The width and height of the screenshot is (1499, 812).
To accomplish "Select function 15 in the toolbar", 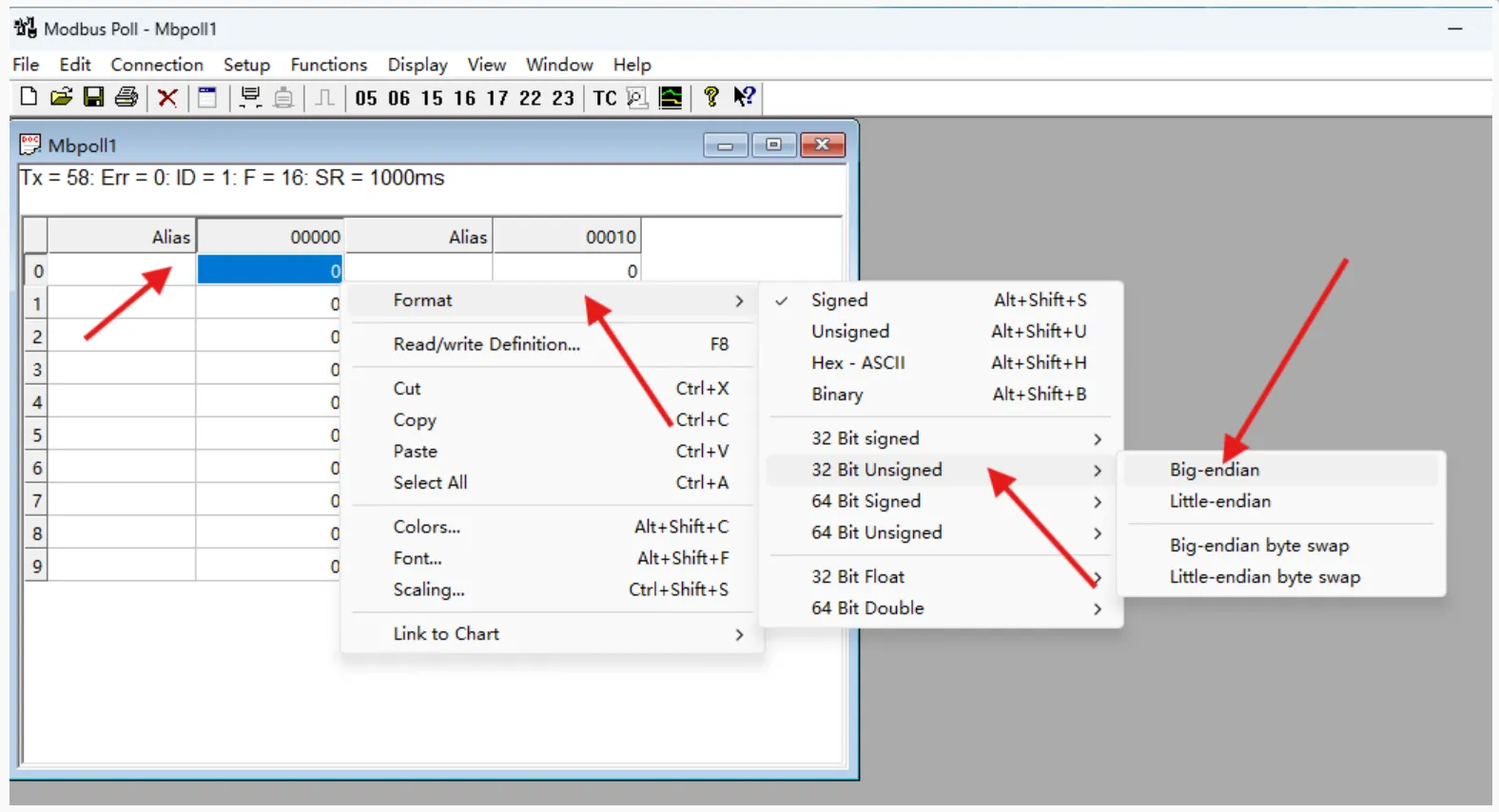I will (x=432, y=98).
